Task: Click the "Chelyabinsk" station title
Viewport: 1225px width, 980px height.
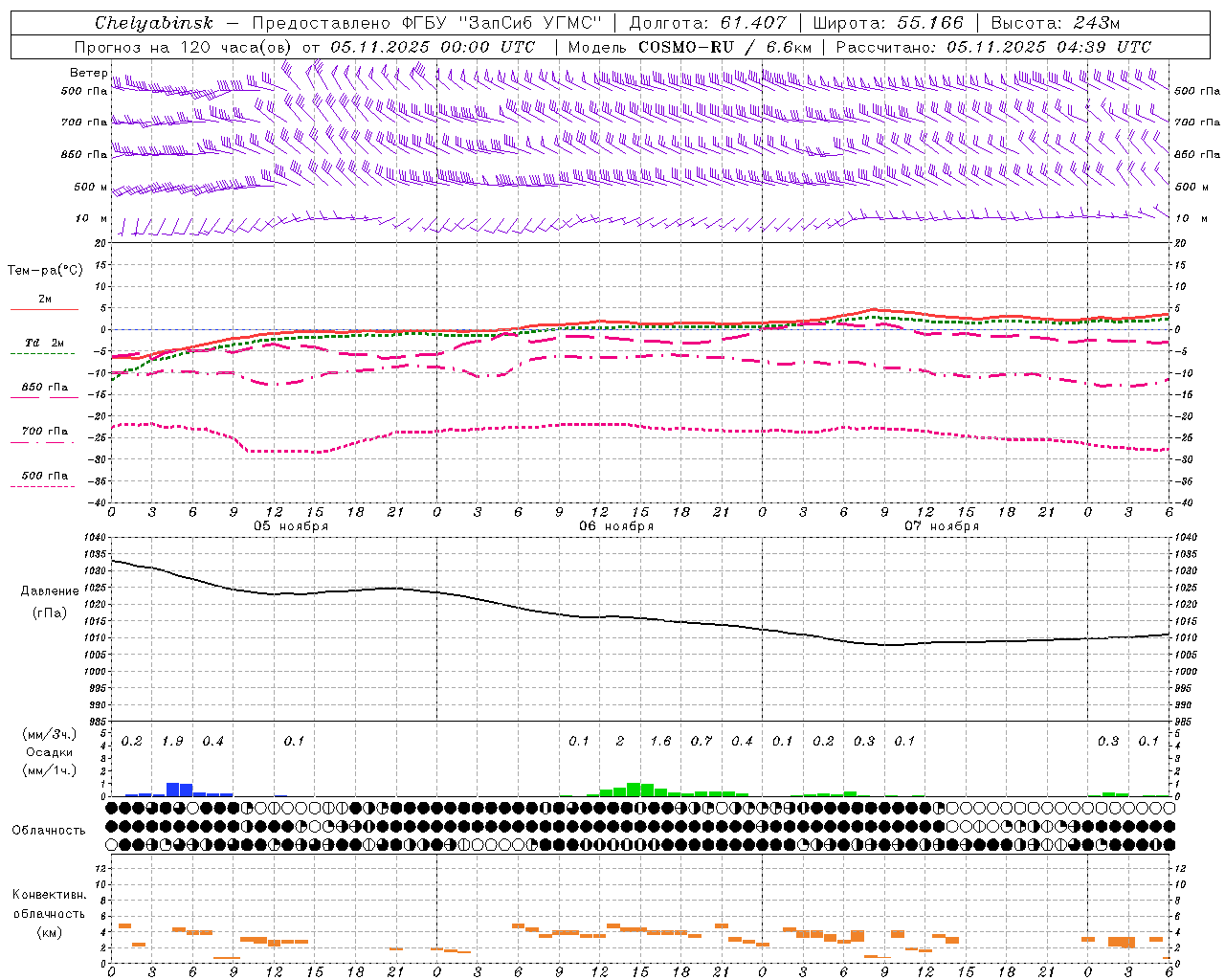Action: point(153,23)
